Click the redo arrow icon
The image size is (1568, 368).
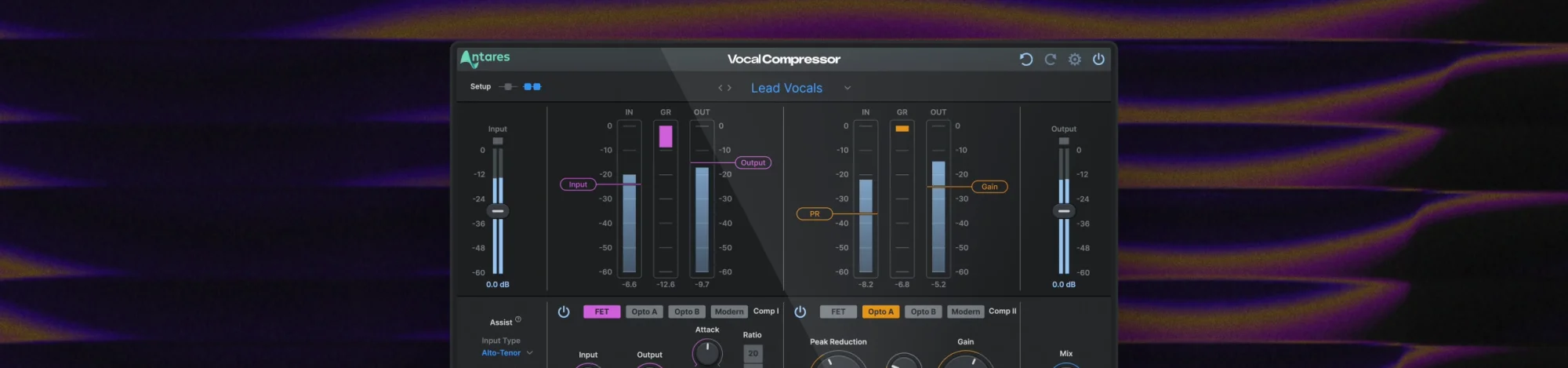click(x=1051, y=59)
